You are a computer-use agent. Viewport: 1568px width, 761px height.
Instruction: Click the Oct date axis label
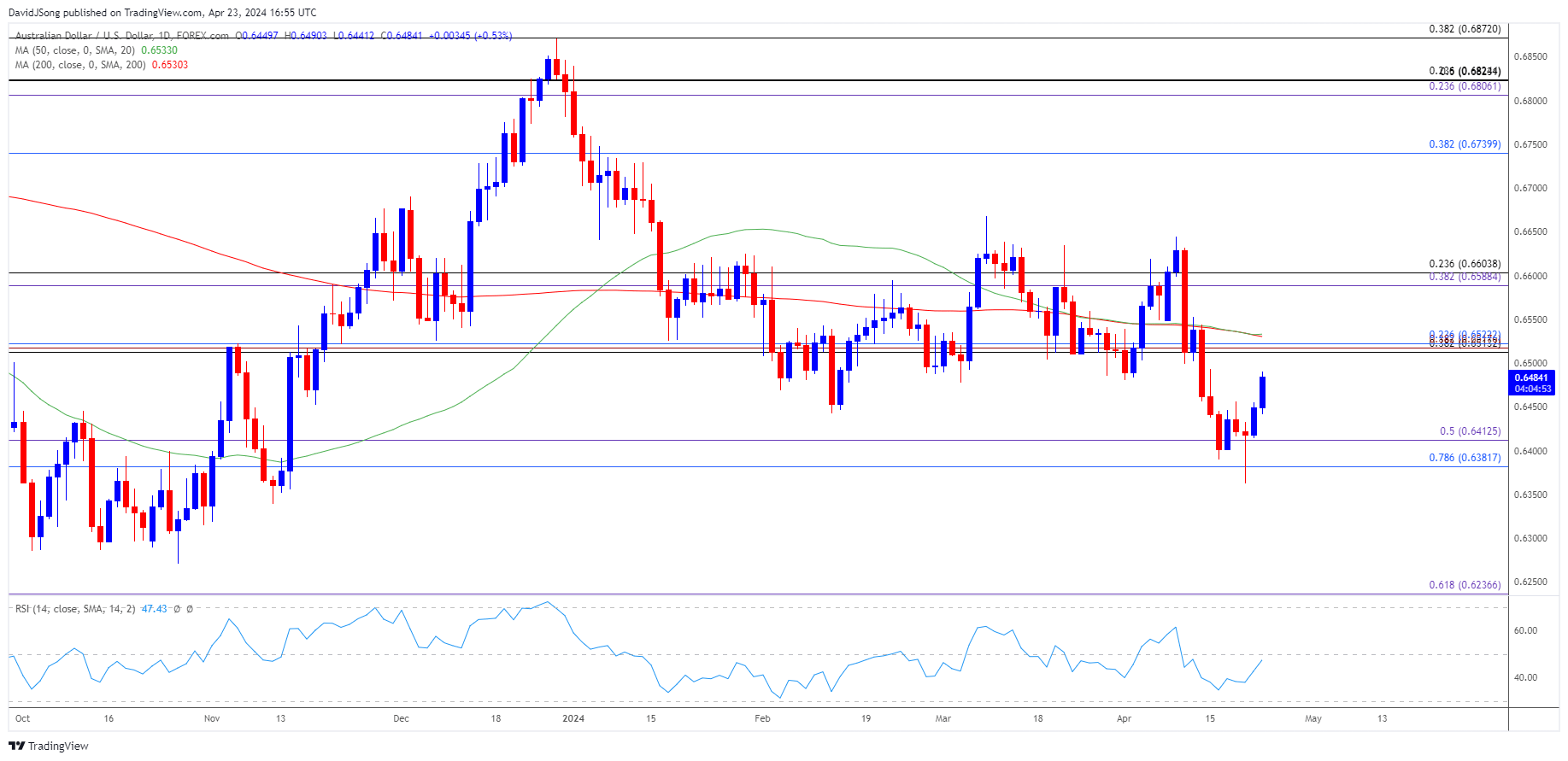click(23, 718)
